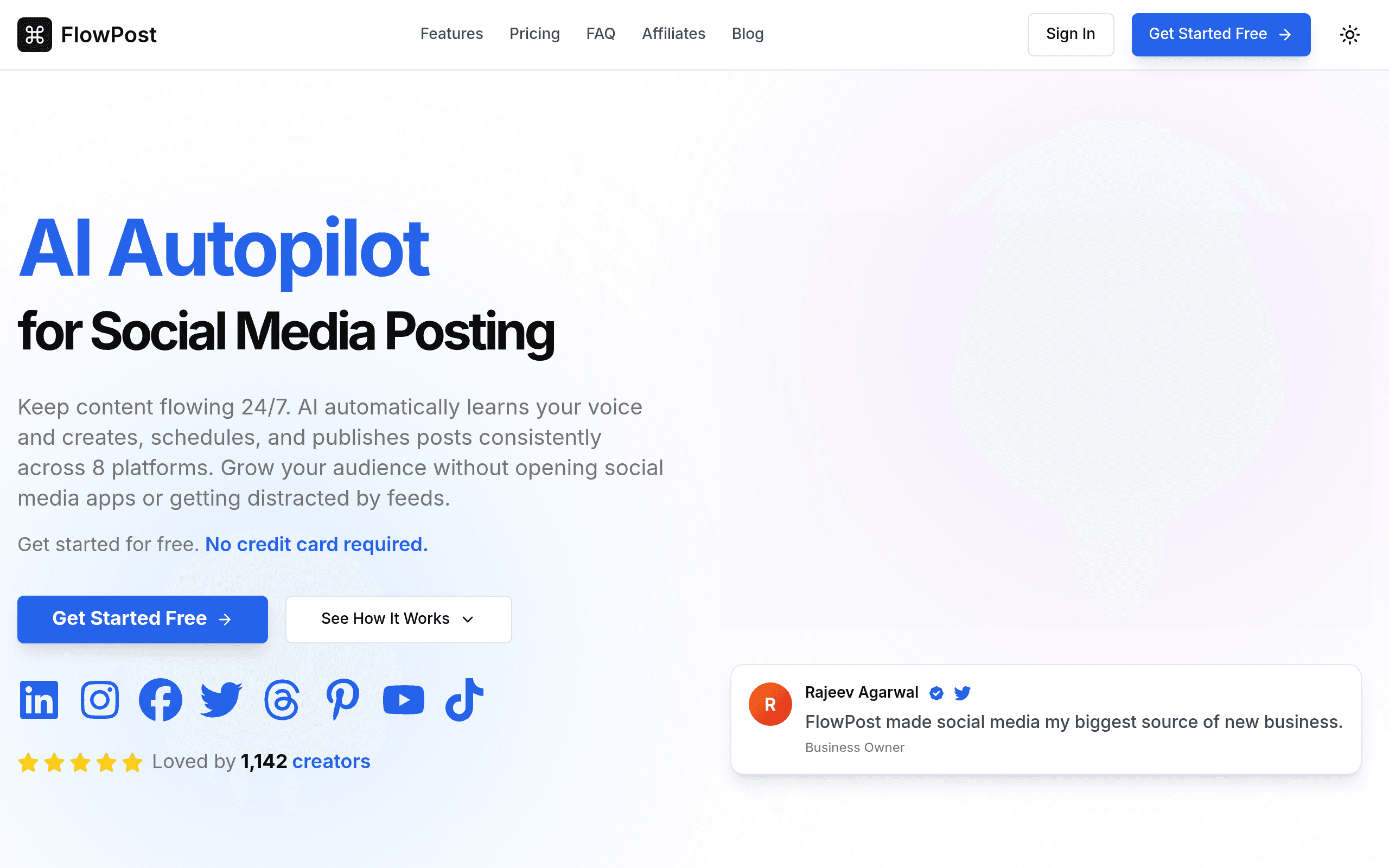This screenshot has width=1389, height=868.
Task: Expand the See How It Works dropdown
Action: (x=398, y=619)
